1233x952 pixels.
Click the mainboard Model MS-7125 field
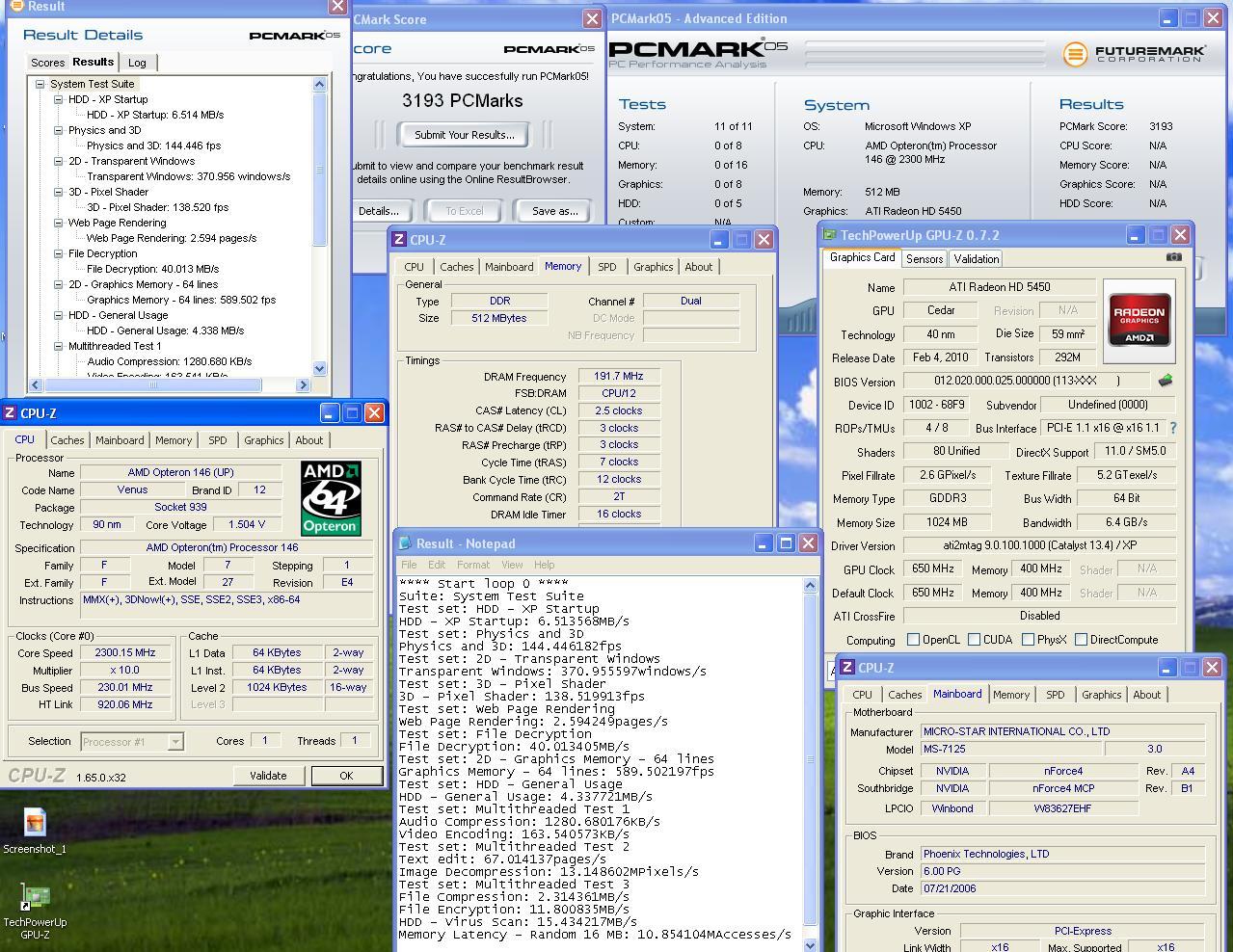(x=1011, y=749)
